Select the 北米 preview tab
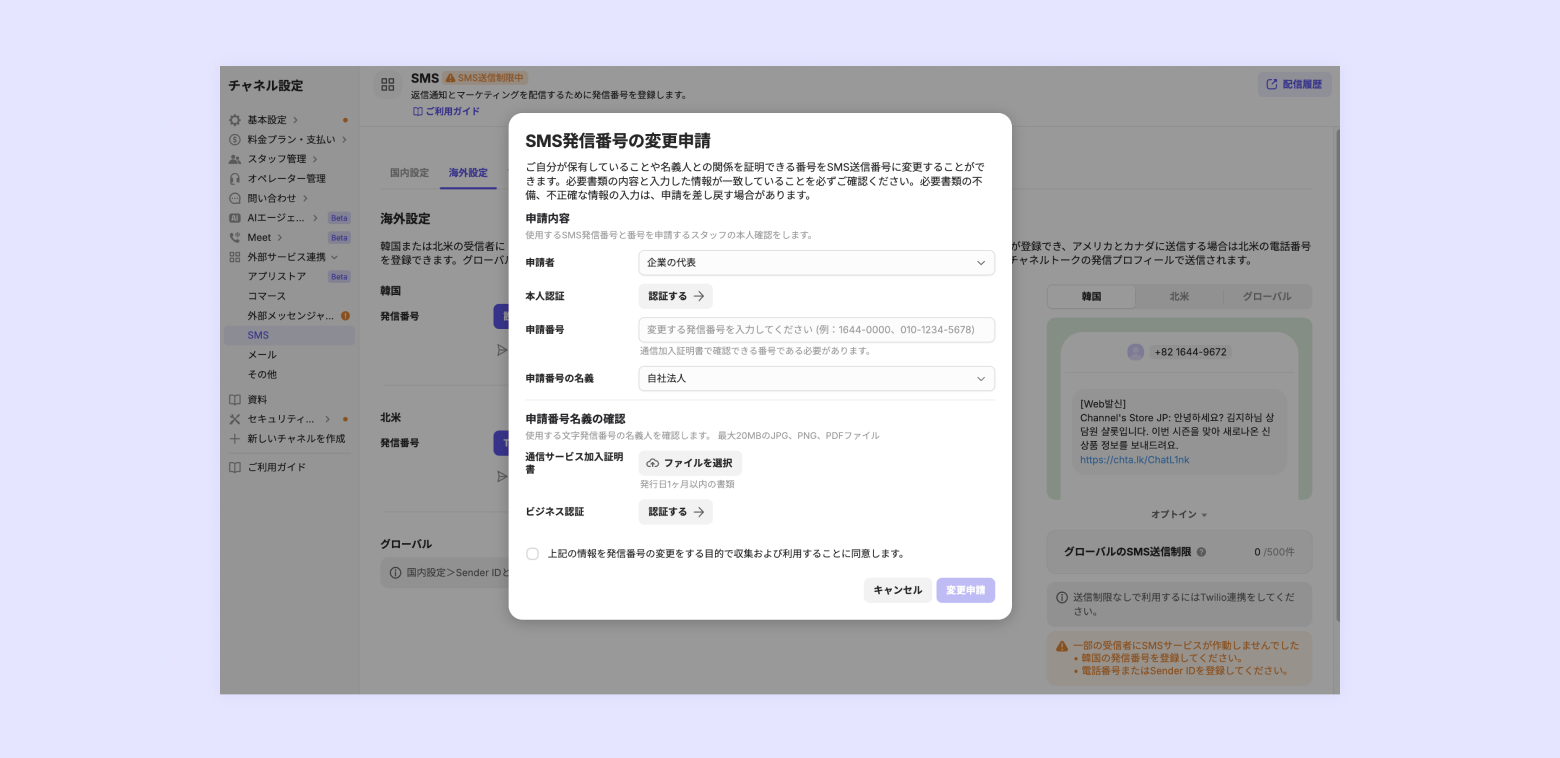The height and width of the screenshot is (758, 1560). pos(1179,297)
